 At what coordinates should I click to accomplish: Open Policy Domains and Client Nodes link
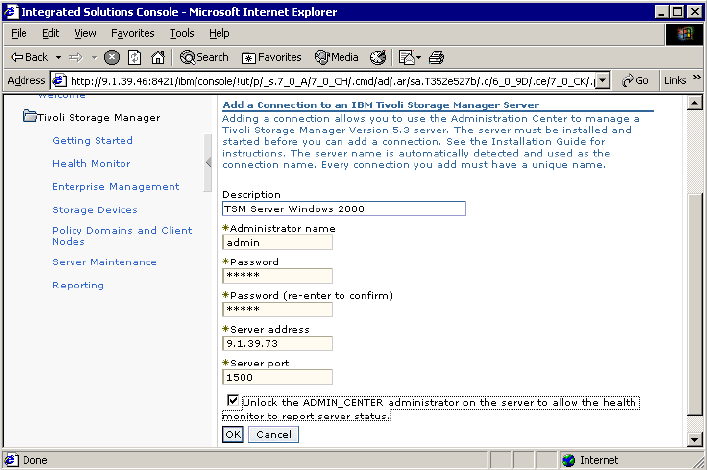click(x=122, y=236)
